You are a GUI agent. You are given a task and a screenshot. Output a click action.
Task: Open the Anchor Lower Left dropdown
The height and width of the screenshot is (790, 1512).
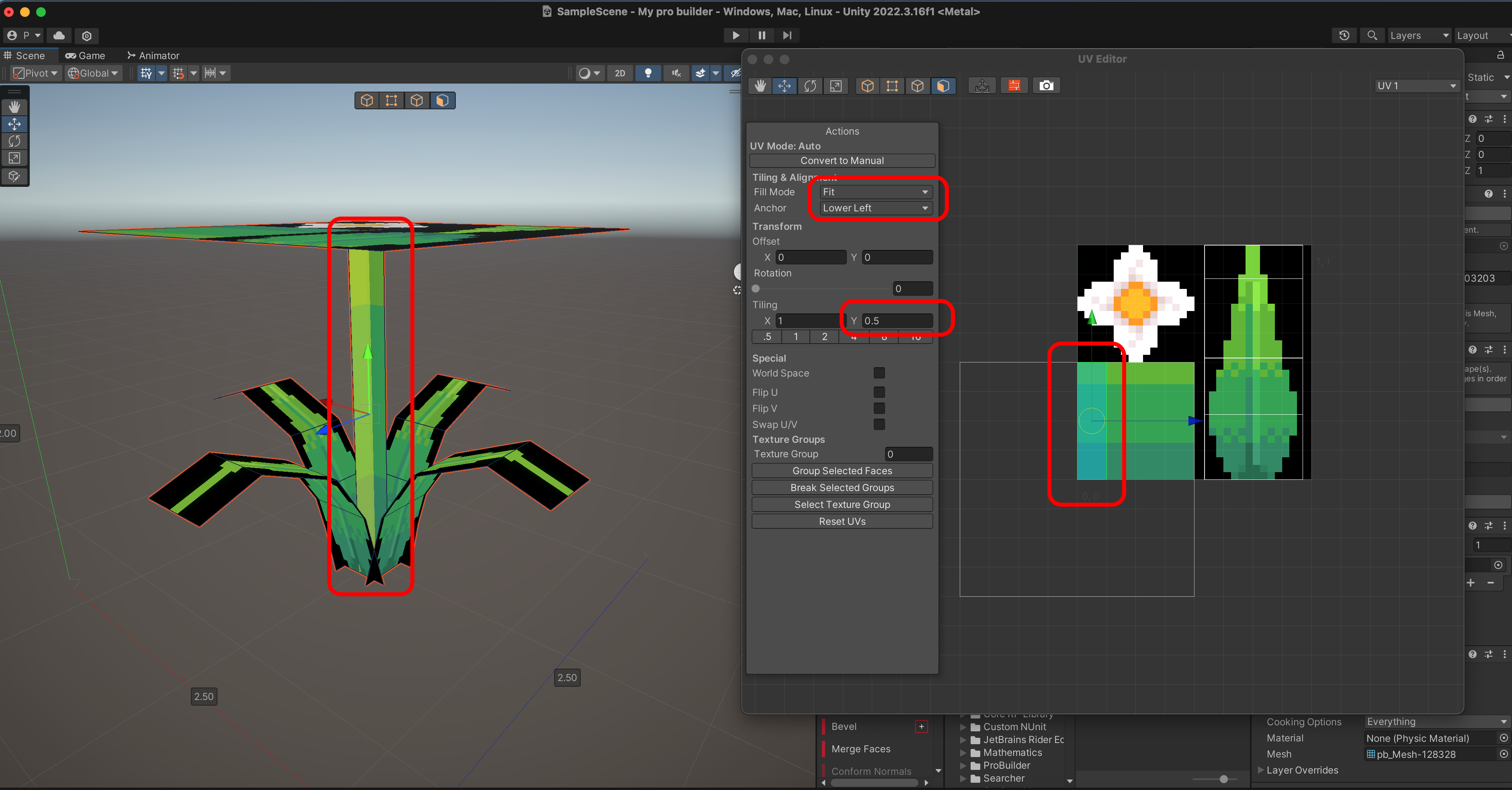click(875, 208)
